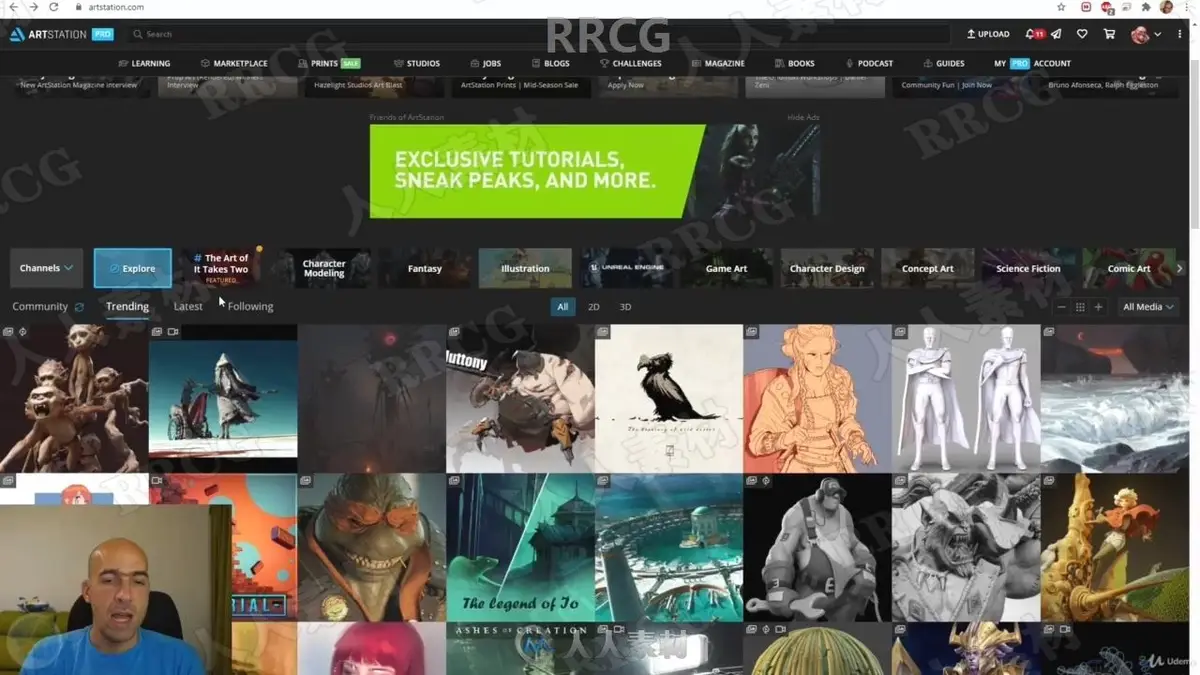This screenshot has height=675, width=1200.
Task: Open the Unreal Engine channel
Action: (x=626, y=268)
